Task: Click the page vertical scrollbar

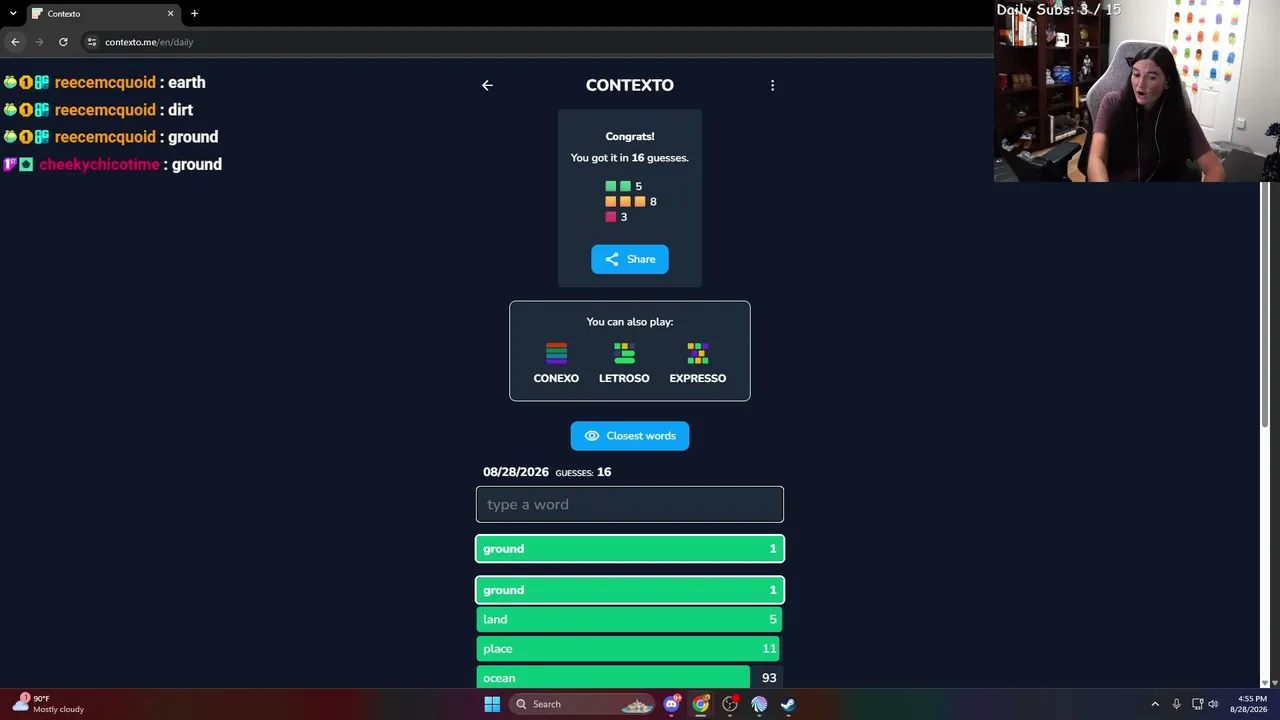Action: pyautogui.click(x=1265, y=305)
